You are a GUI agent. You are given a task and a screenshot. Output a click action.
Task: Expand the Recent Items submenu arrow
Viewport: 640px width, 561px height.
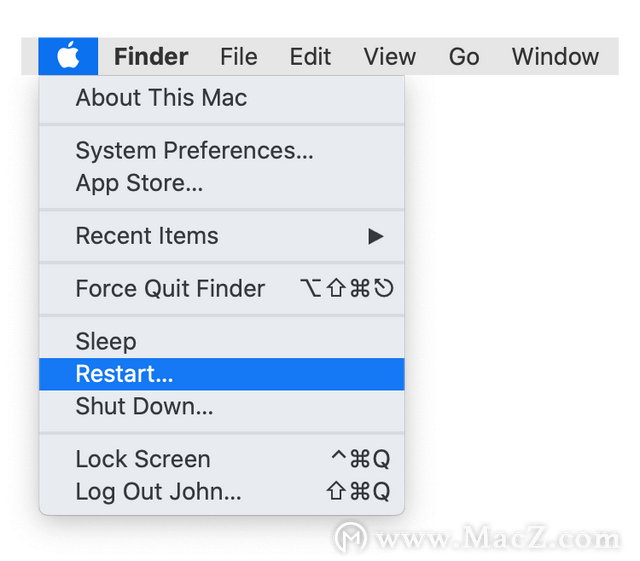(376, 236)
